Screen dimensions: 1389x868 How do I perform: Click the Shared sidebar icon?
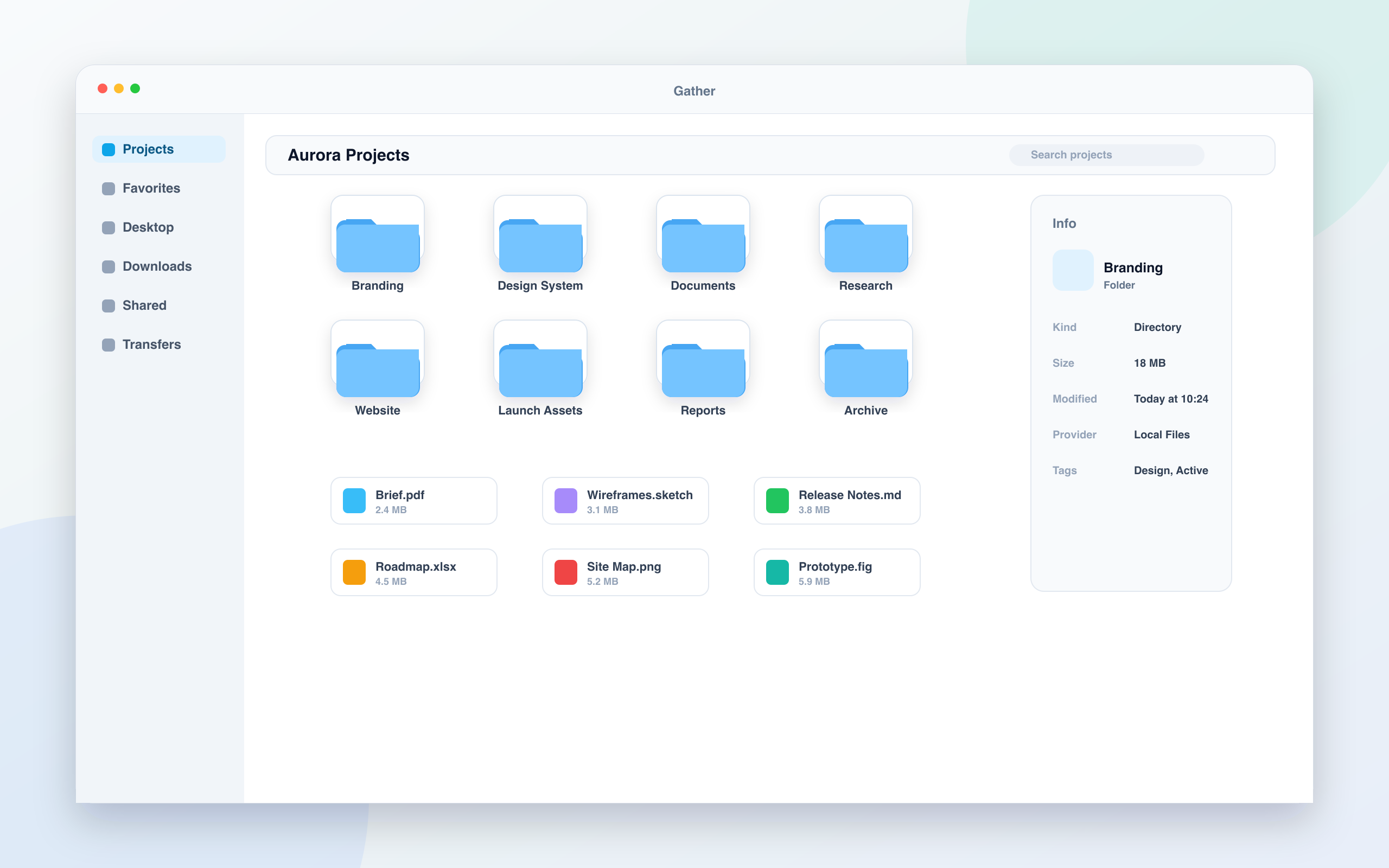coord(109,306)
